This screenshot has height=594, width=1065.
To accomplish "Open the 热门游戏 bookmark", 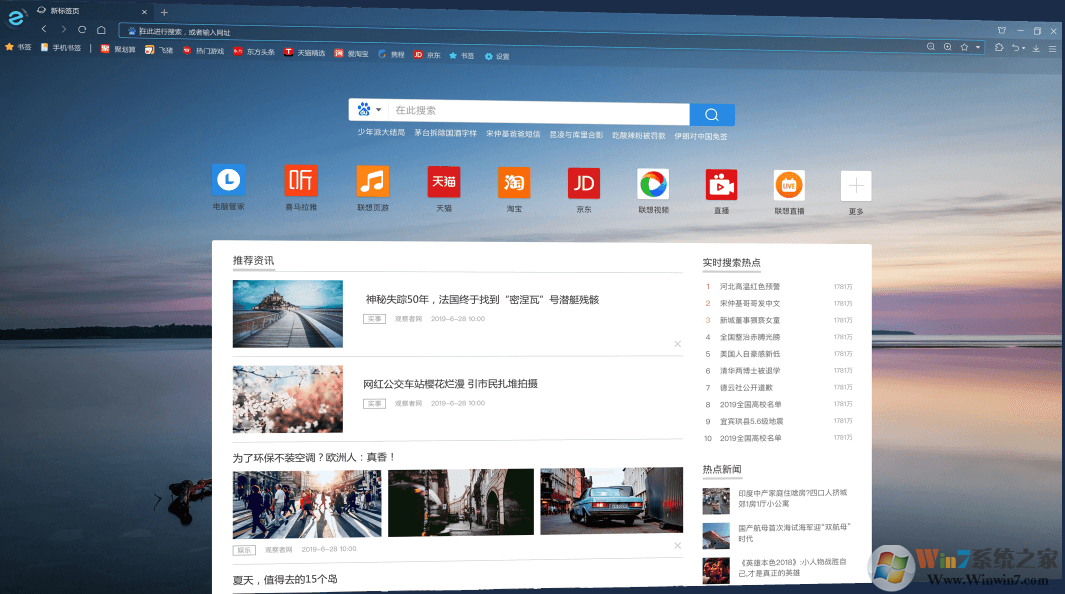I will [203, 50].
